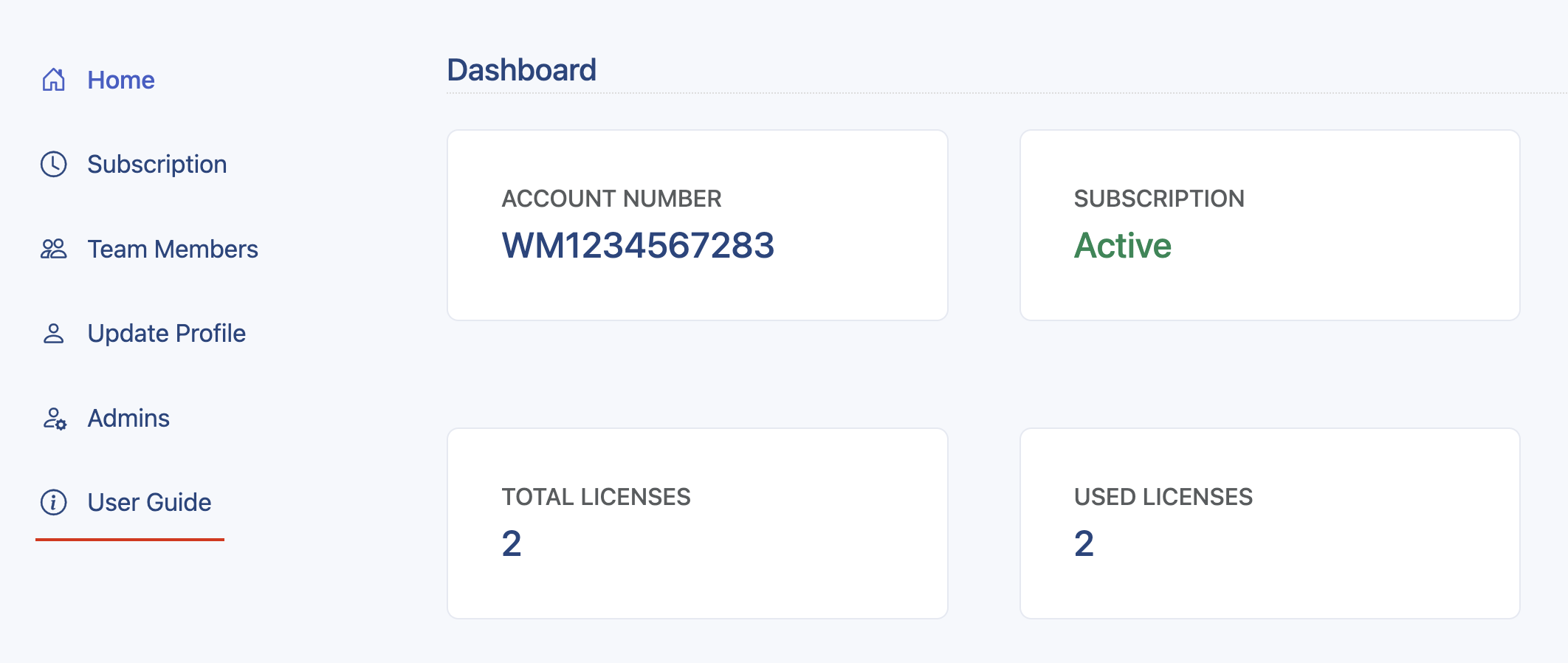Click the number under Used Licenses

1084,543
